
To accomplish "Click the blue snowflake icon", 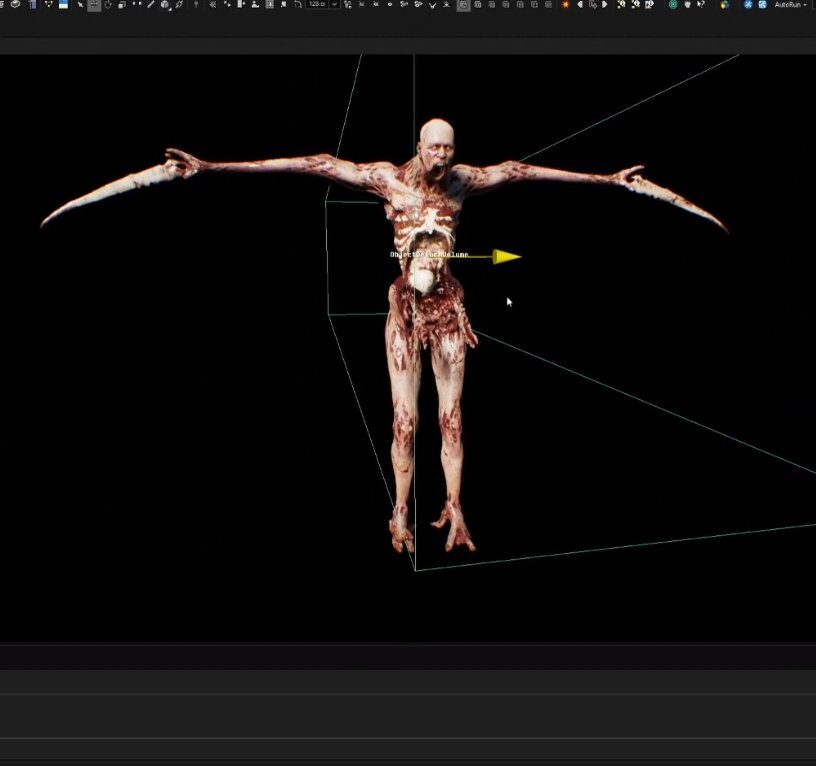I will click(x=748, y=5).
